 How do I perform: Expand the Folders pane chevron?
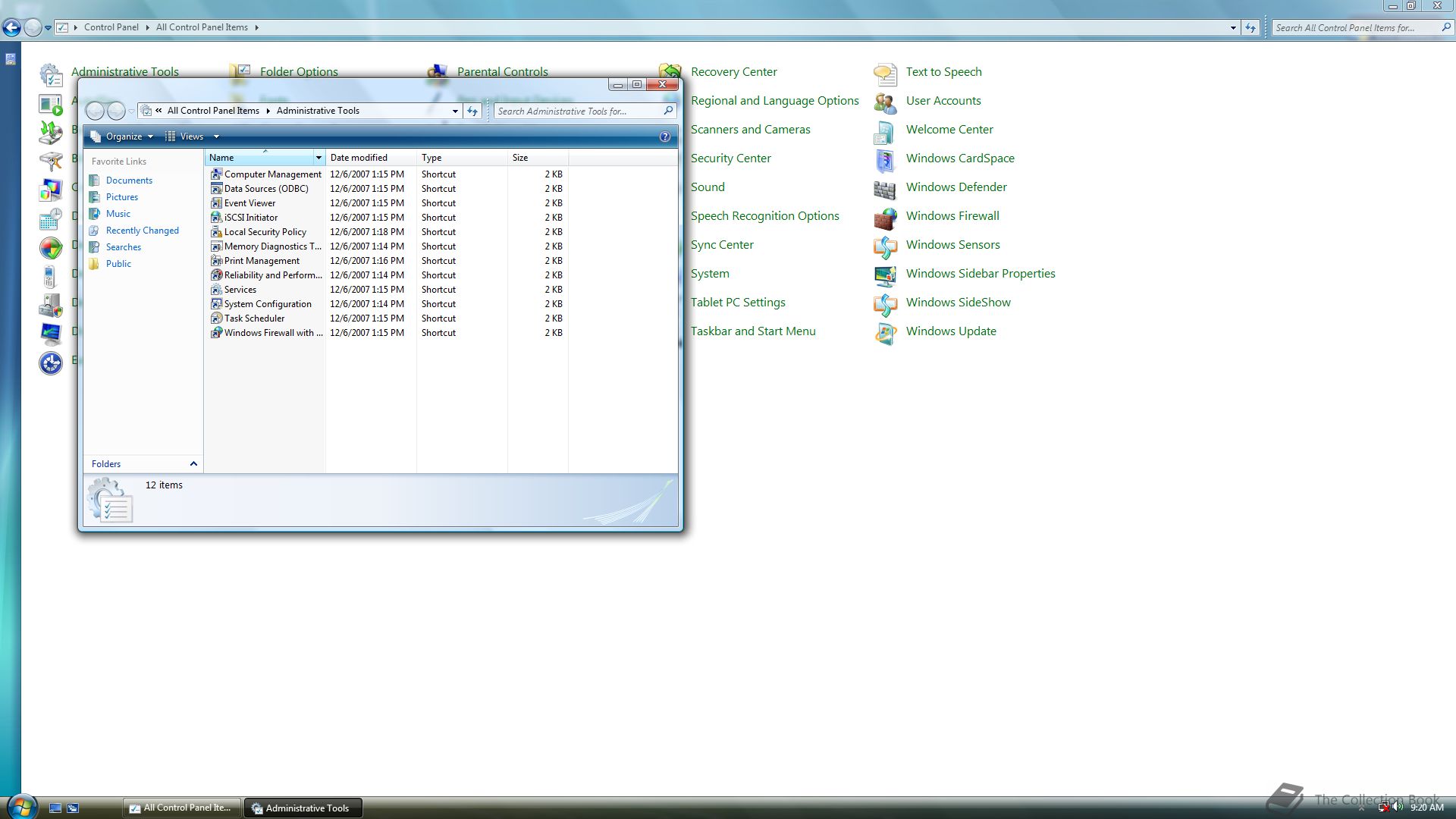pos(193,464)
